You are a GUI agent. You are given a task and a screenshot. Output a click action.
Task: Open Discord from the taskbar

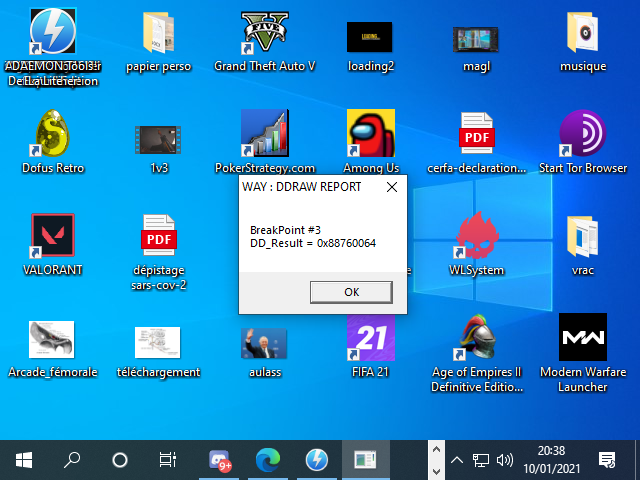tap(219, 460)
